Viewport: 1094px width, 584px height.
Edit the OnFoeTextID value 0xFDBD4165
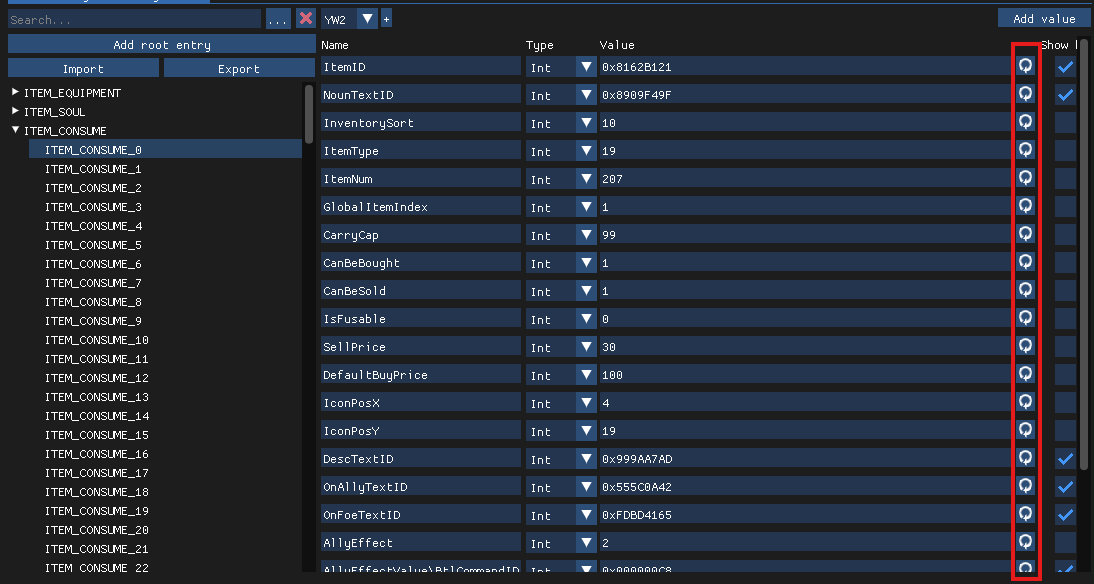pyautogui.click(x=807, y=514)
